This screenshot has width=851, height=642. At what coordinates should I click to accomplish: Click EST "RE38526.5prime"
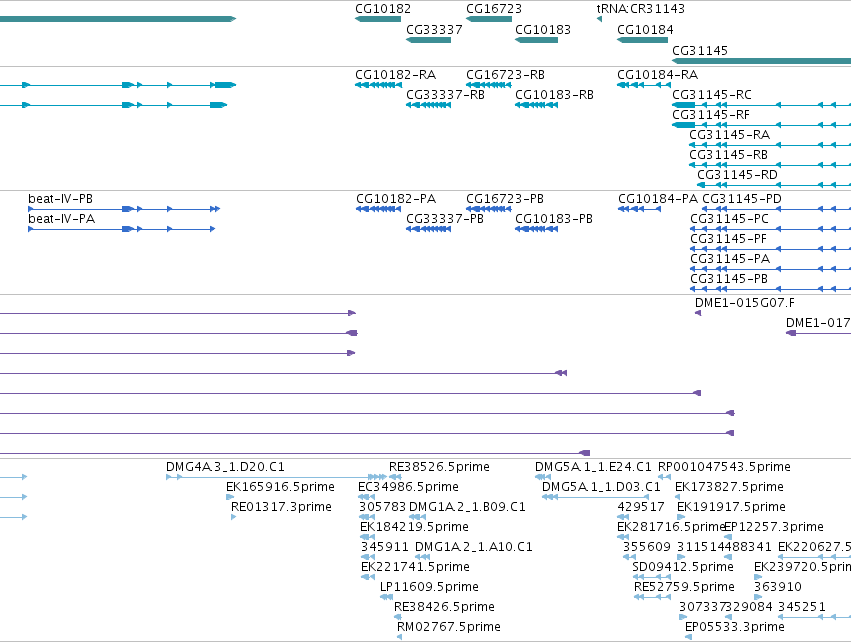tap(439, 467)
